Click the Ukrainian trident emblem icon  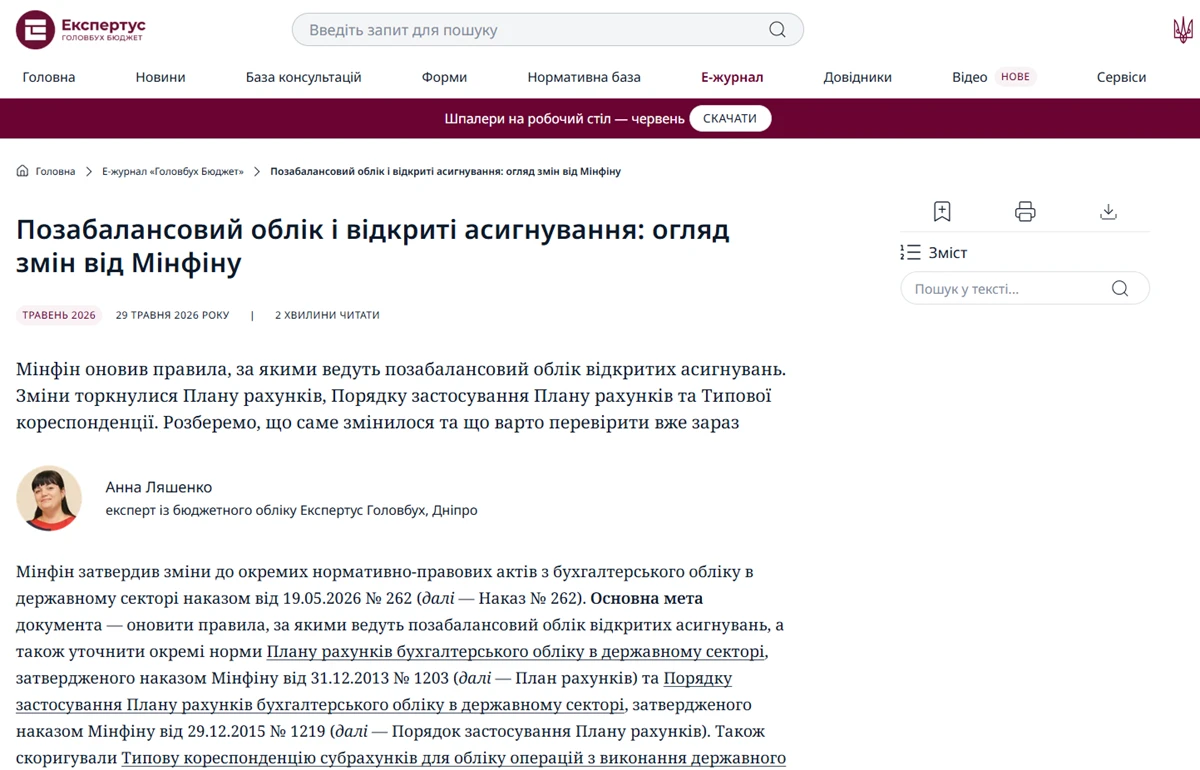coord(1183,30)
